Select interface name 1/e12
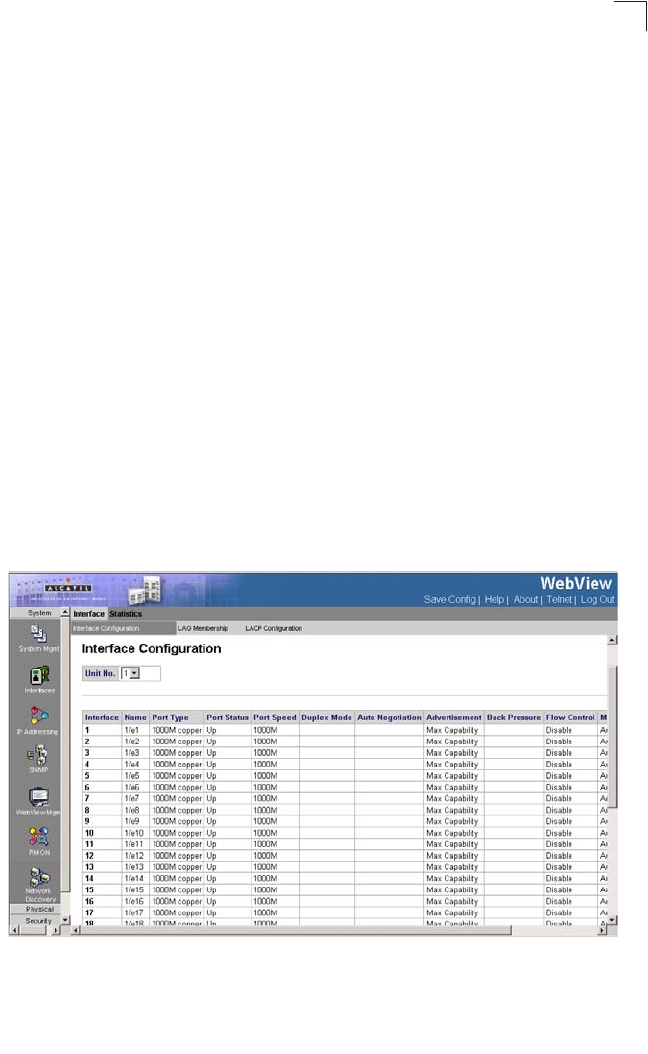The image size is (648, 1054). [134, 856]
